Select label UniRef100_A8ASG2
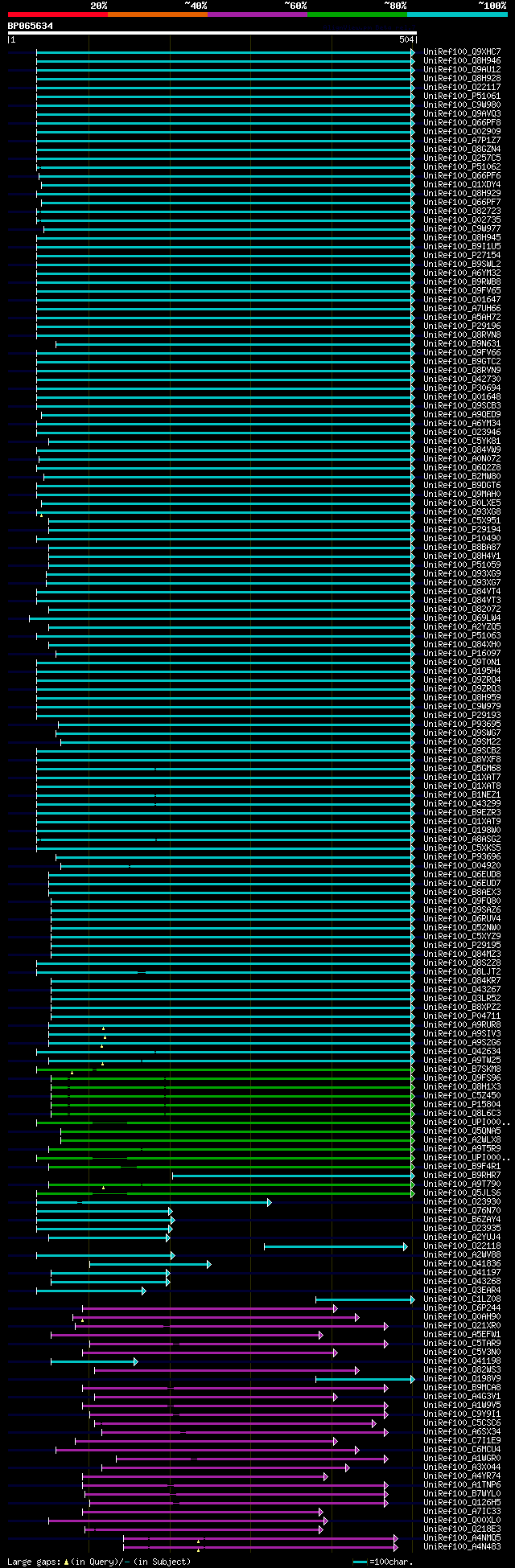The width and height of the screenshot is (515, 1568). (x=462, y=839)
